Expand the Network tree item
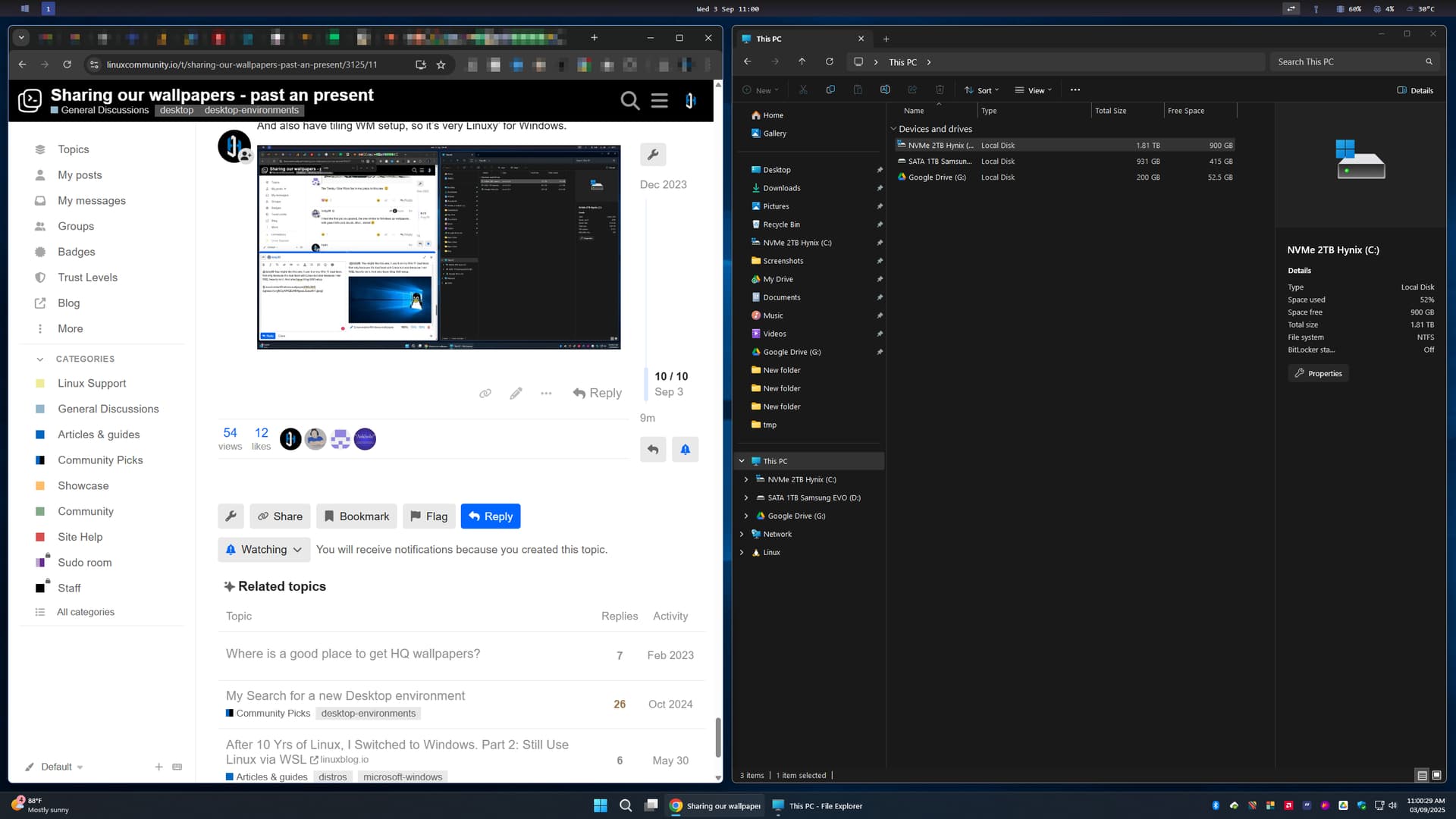Image resolution: width=1456 pixels, height=819 pixels. coord(742,534)
